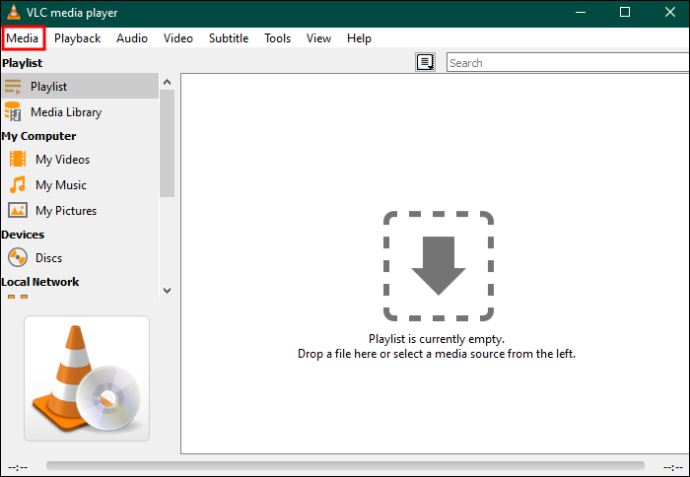Click the My Music note icon
This screenshot has height=477, width=690.
click(18, 185)
